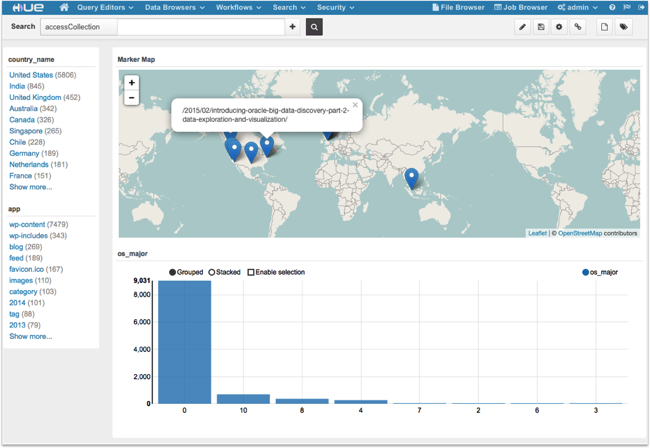Screen dimensions: 650x448
Task: Open the Security dropdown menu
Action: (x=335, y=7)
